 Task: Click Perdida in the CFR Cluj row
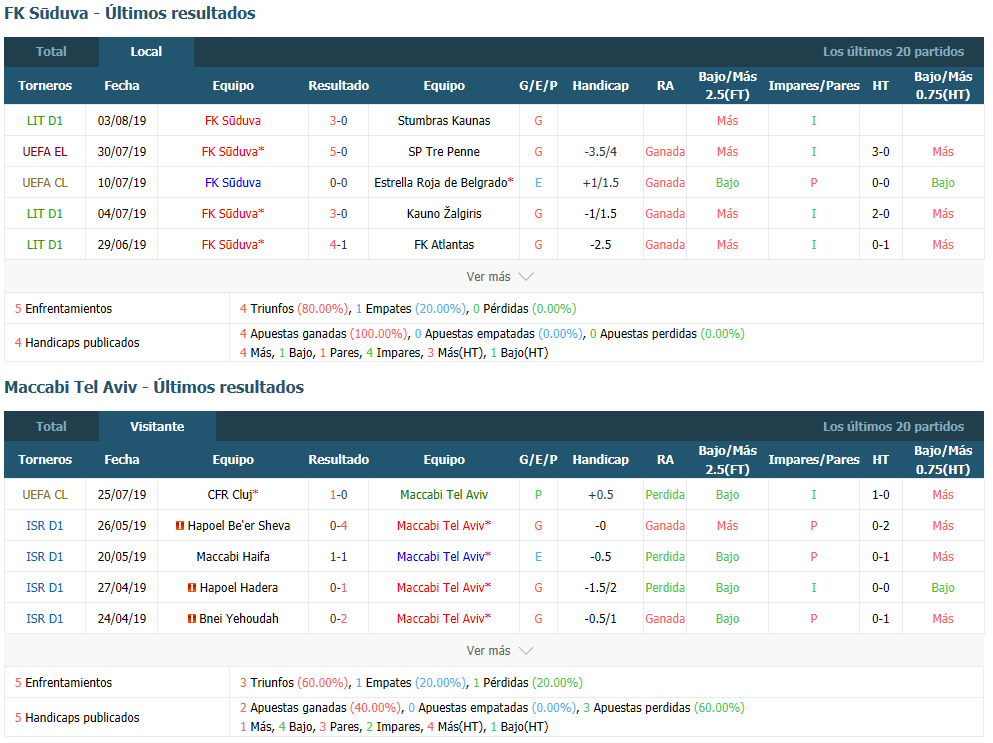click(665, 495)
